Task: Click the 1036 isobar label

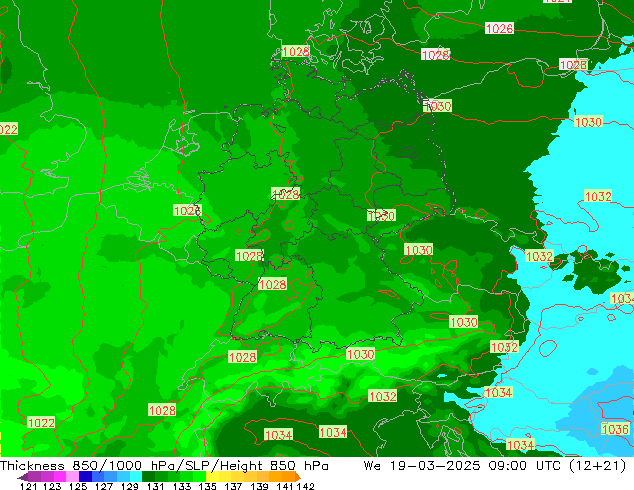Action: pos(615,429)
